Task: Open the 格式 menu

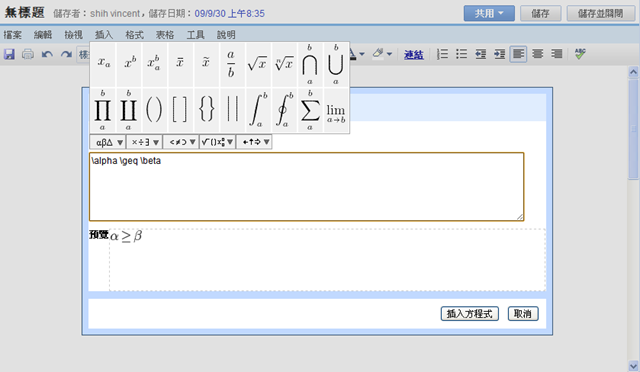Action: coord(134,35)
